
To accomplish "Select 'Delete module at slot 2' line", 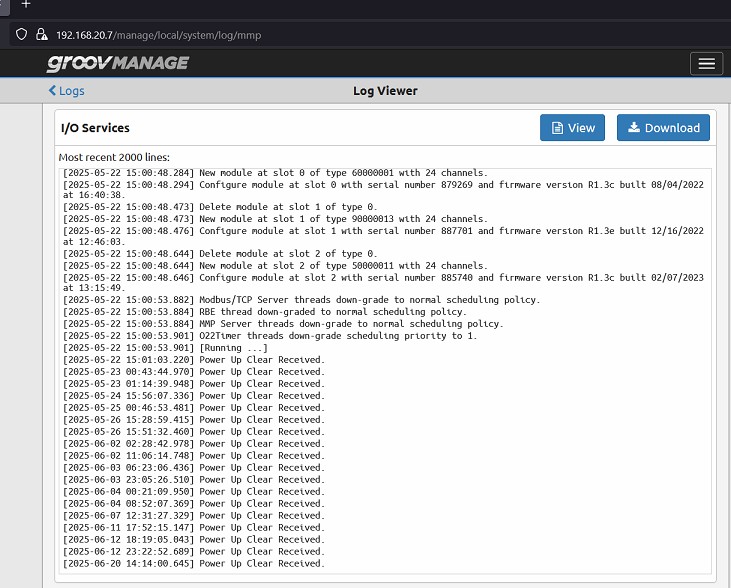I will point(220,254).
